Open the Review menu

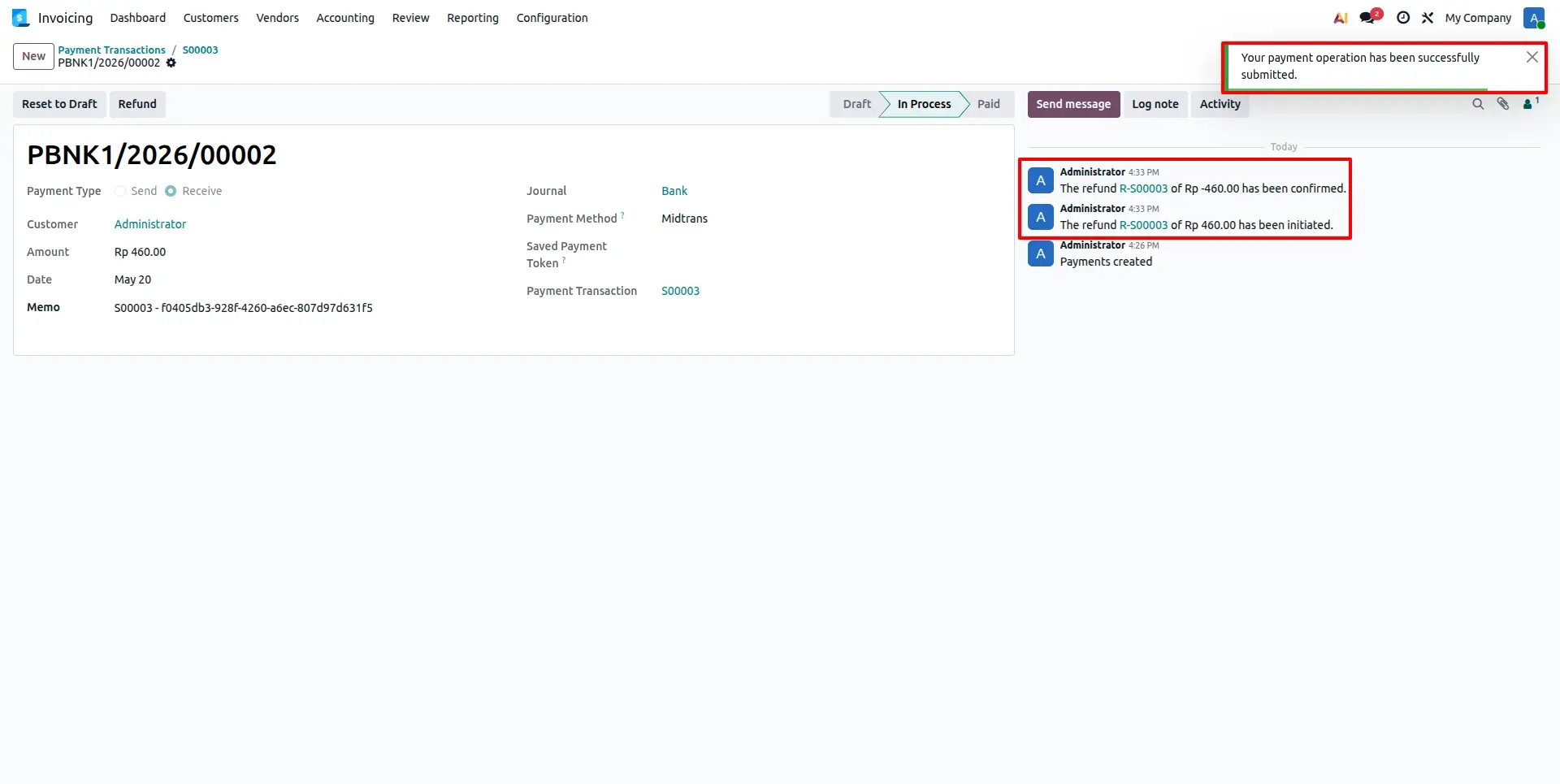(410, 18)
